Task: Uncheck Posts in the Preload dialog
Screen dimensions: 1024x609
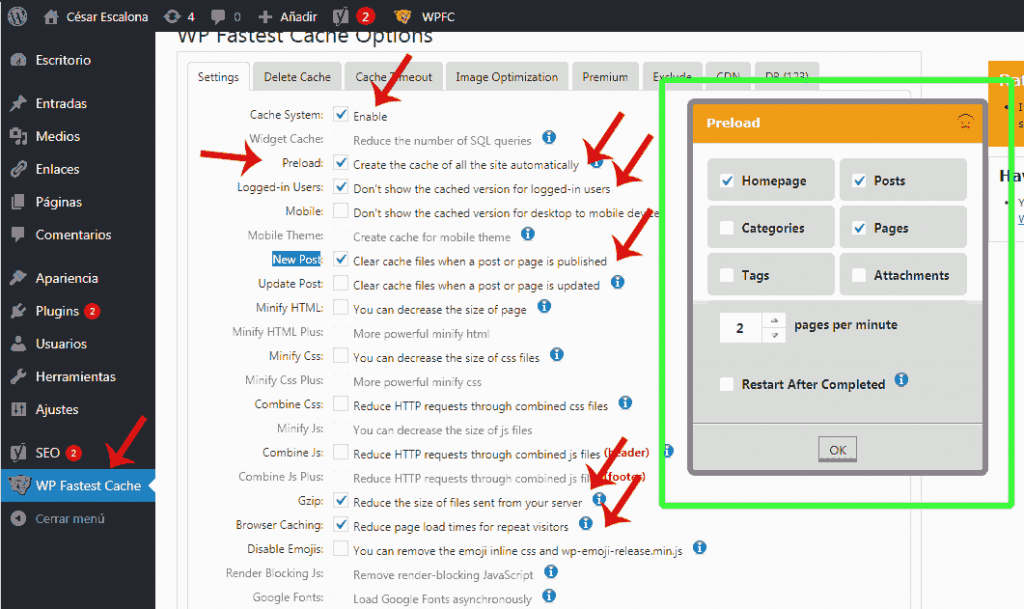Action: pyautogui.click(x=859, y=181)
